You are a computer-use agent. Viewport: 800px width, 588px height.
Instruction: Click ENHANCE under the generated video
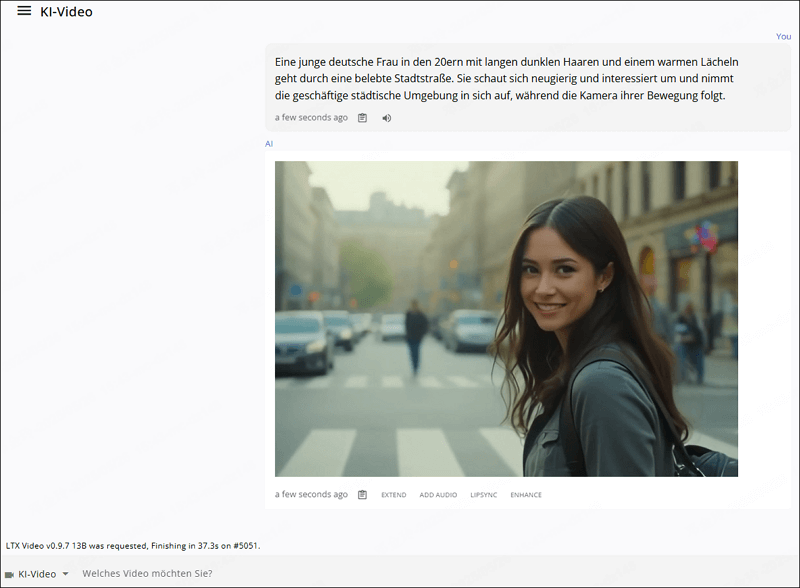[x=526, y=495]
